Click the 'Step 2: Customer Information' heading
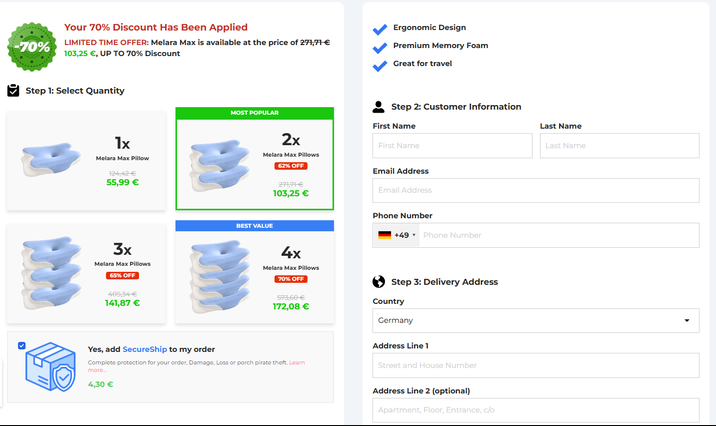 click(x=456, y=107)
